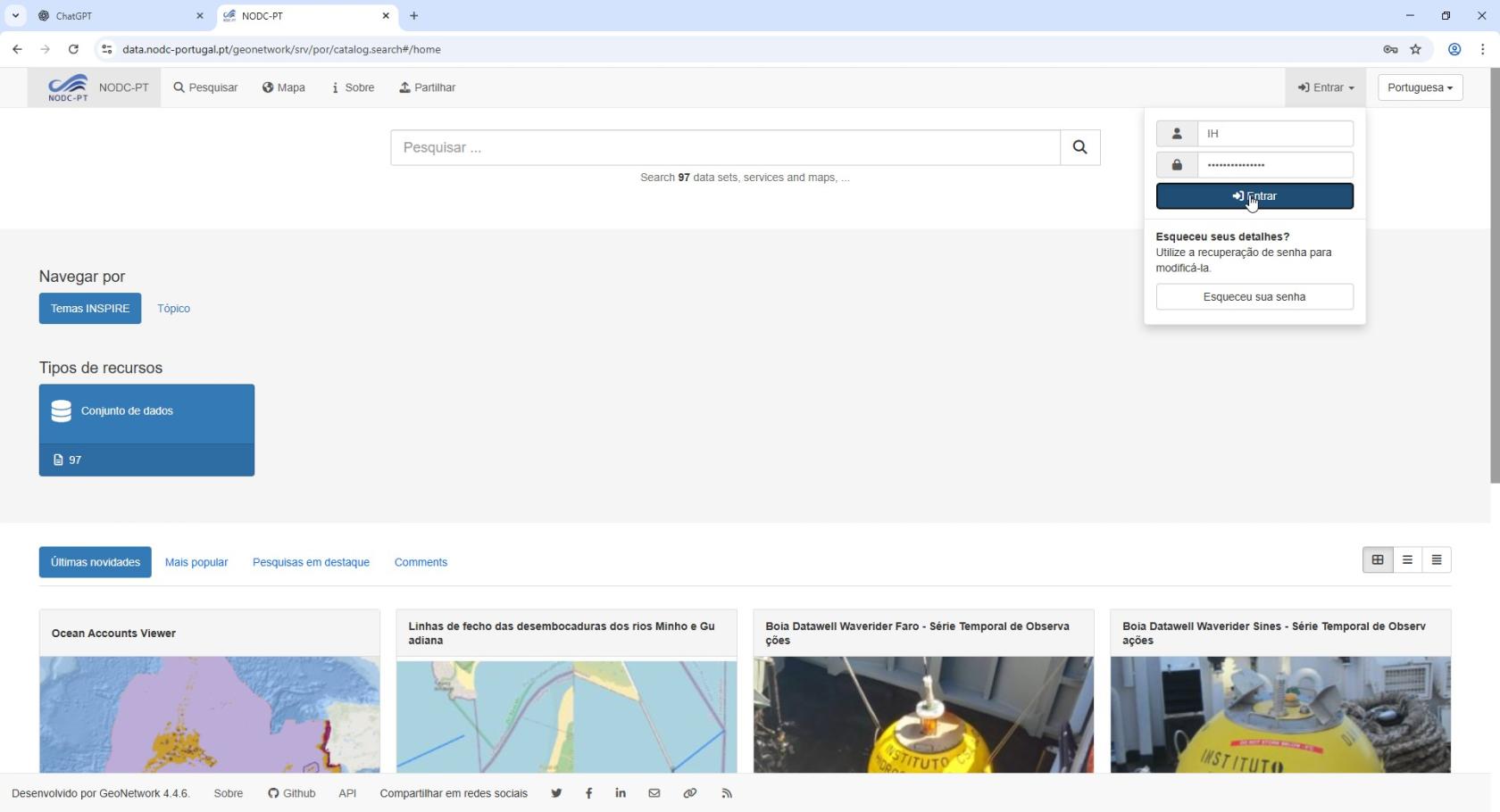Viewport: 1500px width, 812px height.
Task: Click the Twitter share icon in footer
Action: tap(556, 793)
